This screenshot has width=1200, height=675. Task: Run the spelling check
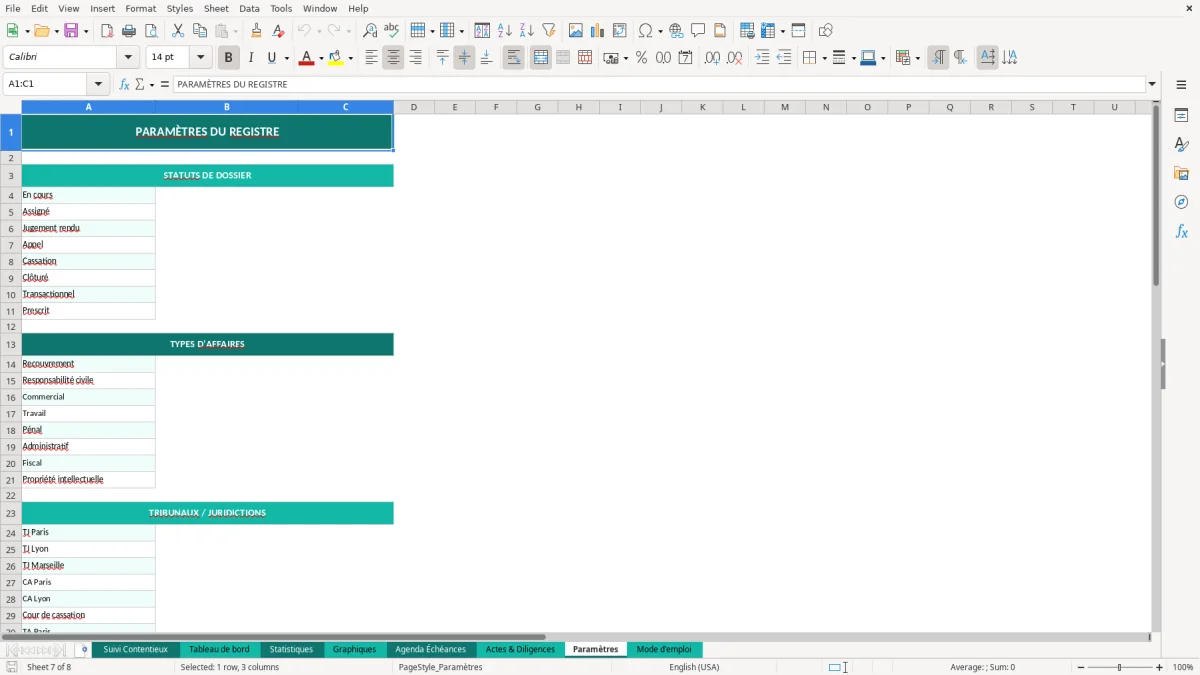coord(392,31)
